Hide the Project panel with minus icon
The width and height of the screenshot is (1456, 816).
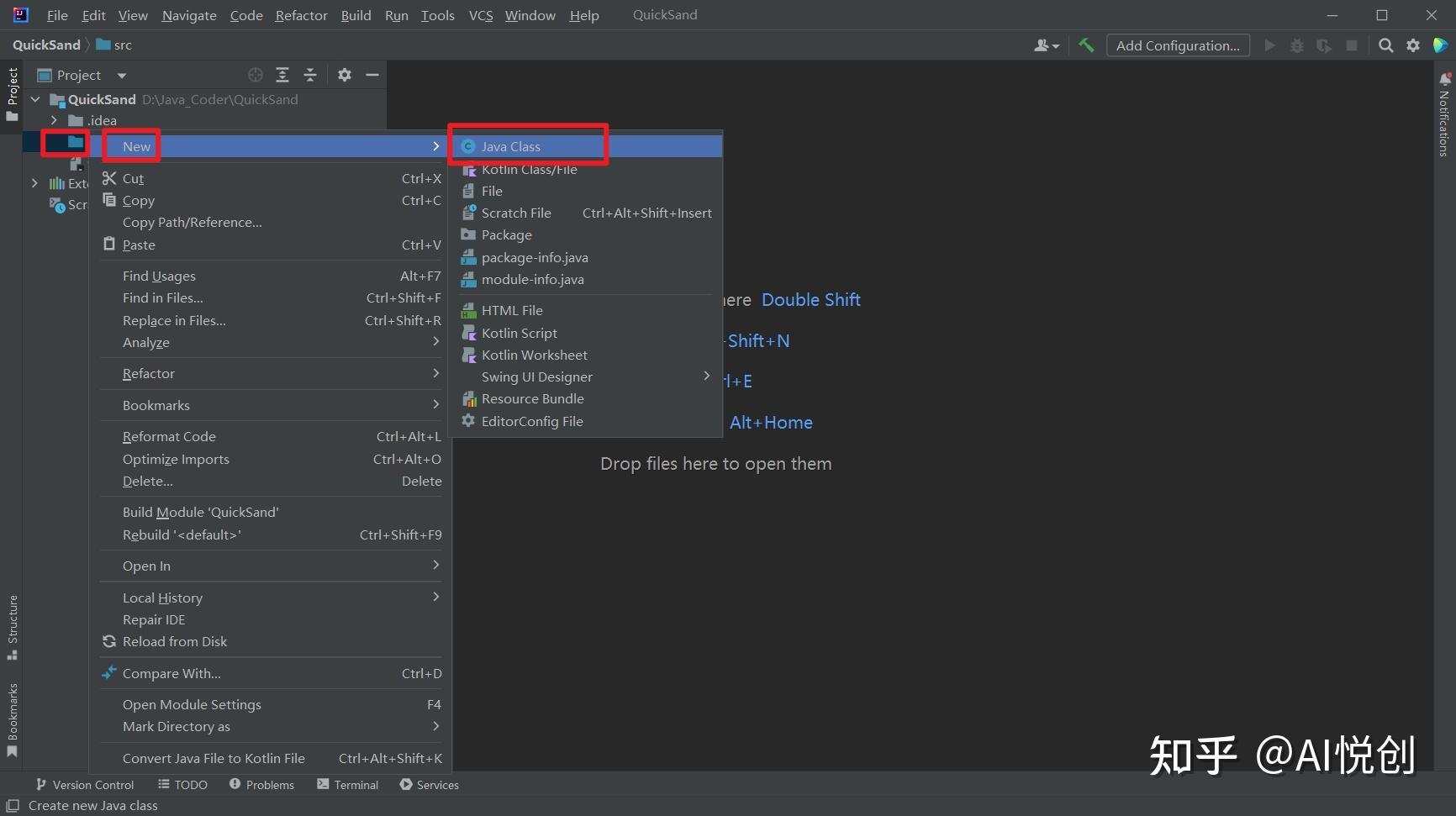372,75
